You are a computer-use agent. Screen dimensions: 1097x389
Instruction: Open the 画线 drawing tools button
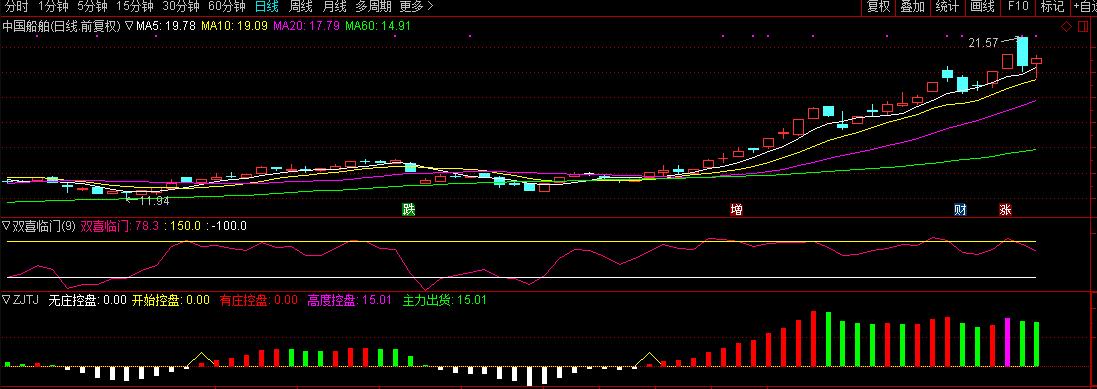(x=982, y=7)
